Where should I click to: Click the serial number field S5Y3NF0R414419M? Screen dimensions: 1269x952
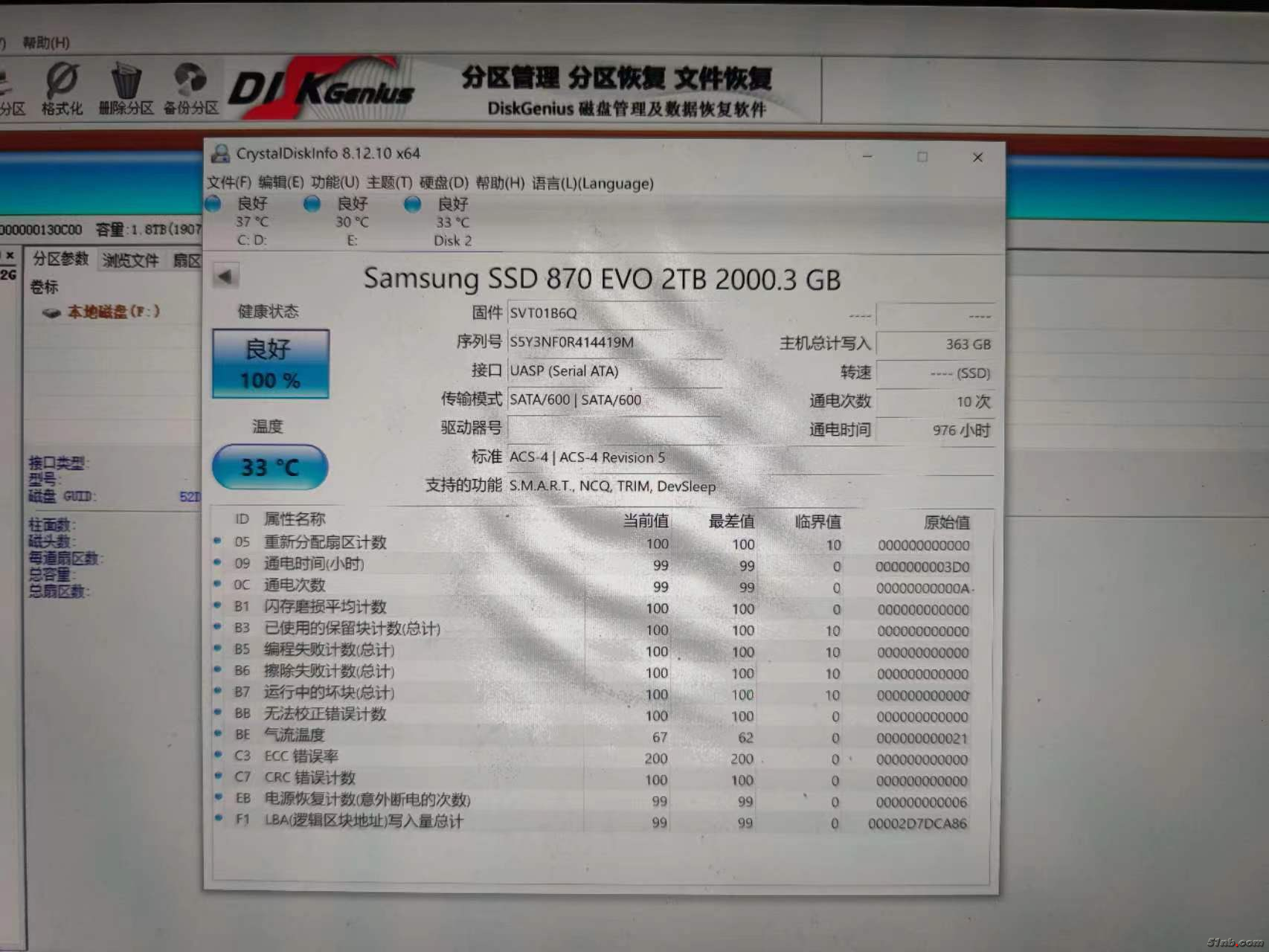point(614,342)
